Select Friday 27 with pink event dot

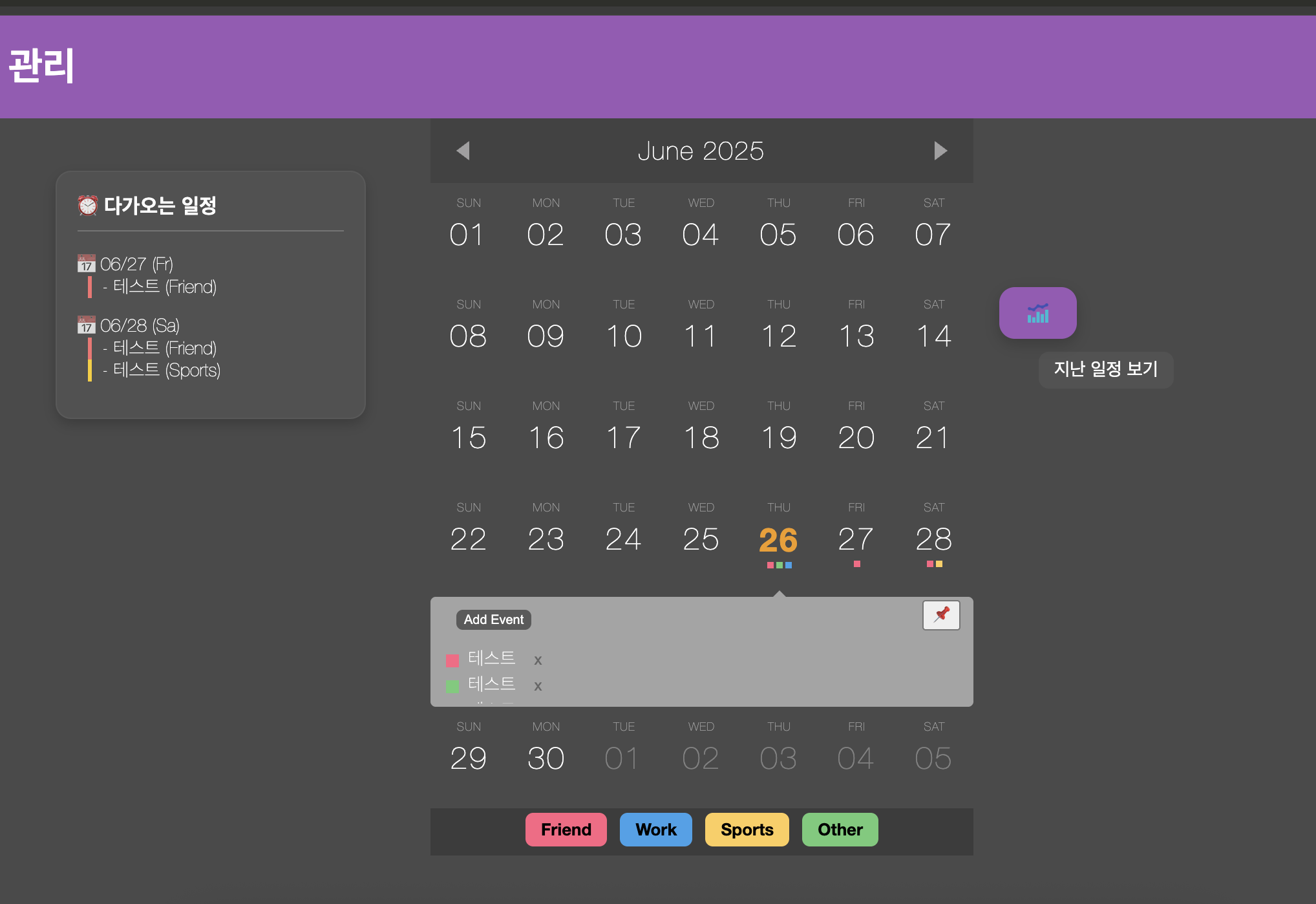[x=856, y=540]
